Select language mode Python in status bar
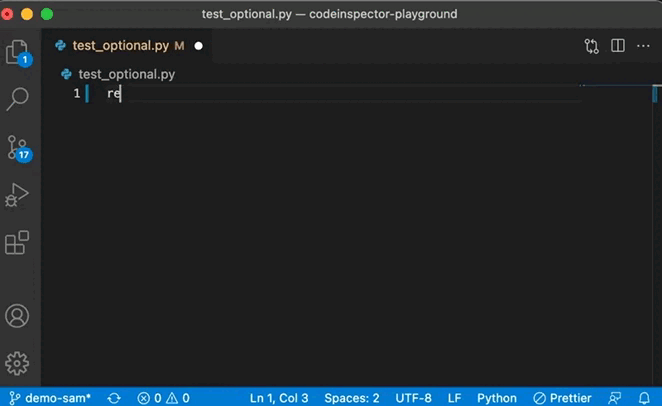Viewport: 662px width, 406px height. click(497, 397)
